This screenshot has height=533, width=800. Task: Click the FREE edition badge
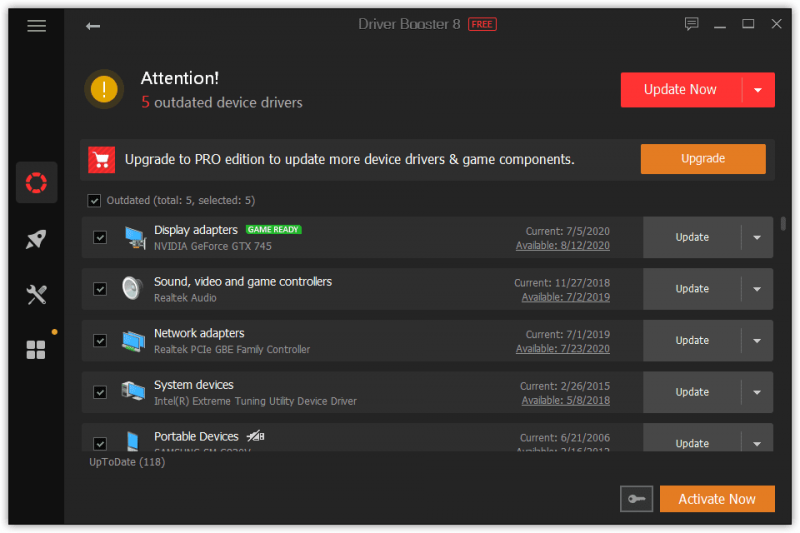[482, 24]
